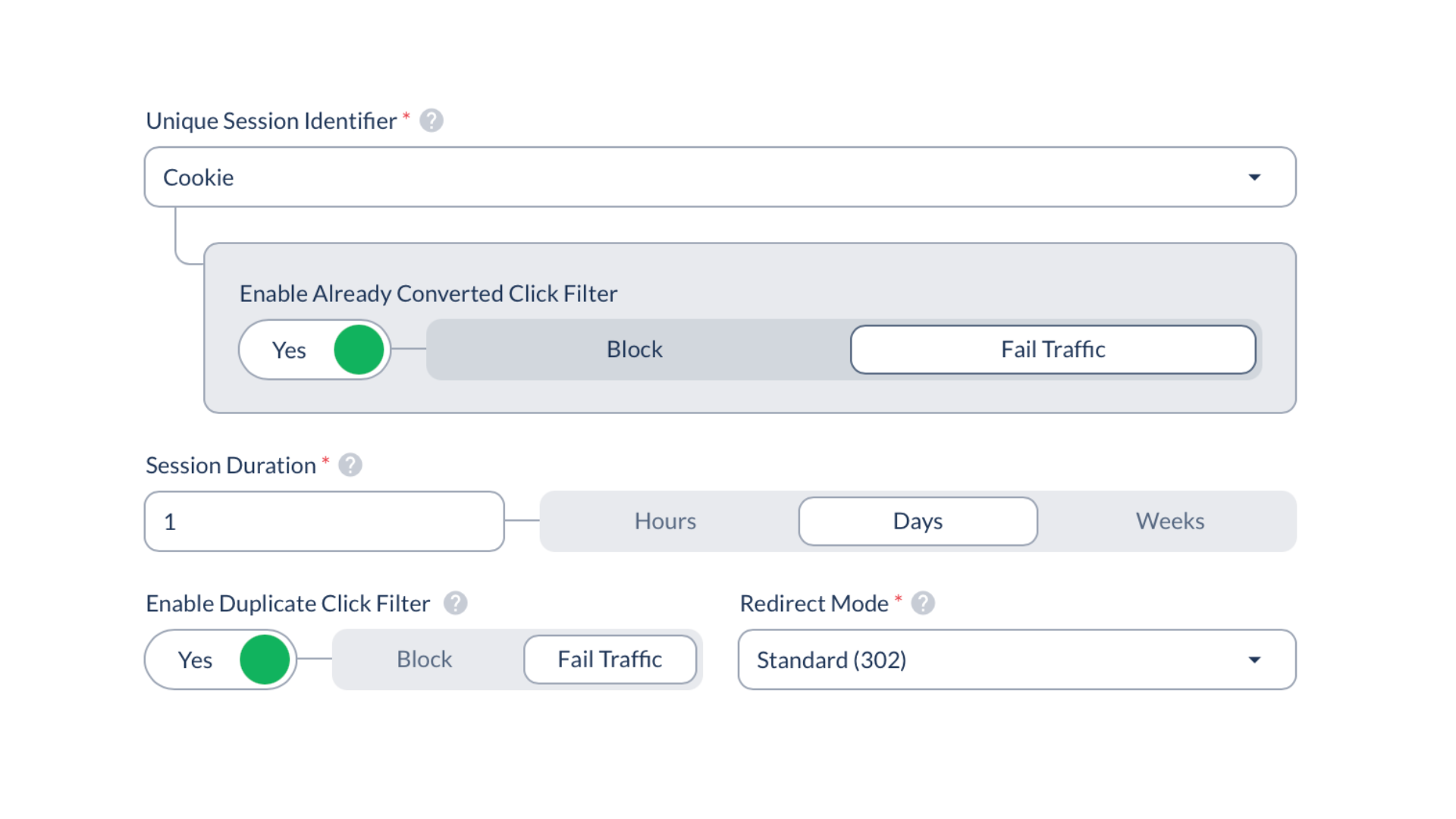Select Fail Traffic for Already Converted Filter
This screenshot has height=819, width=1456.
click(1053, 350)
